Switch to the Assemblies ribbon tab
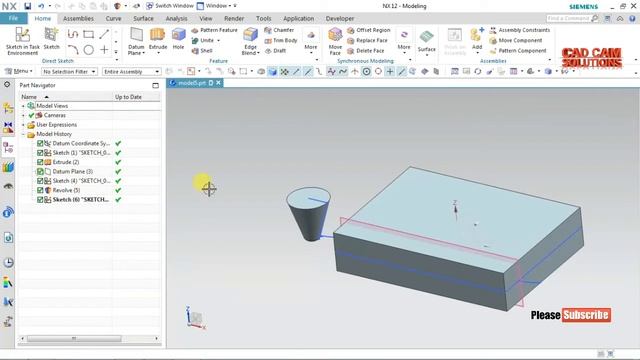640x360 pixels. pyautogui.click(x=78, y=18)
